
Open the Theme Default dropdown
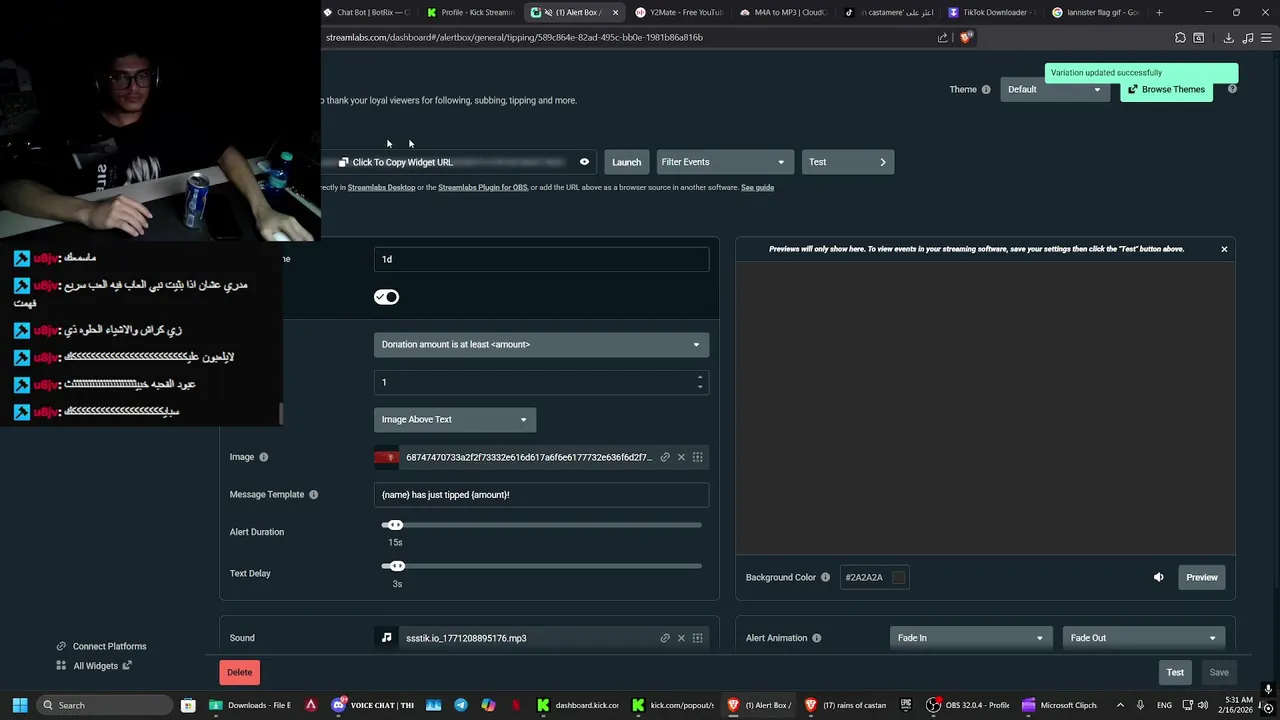1055,89
